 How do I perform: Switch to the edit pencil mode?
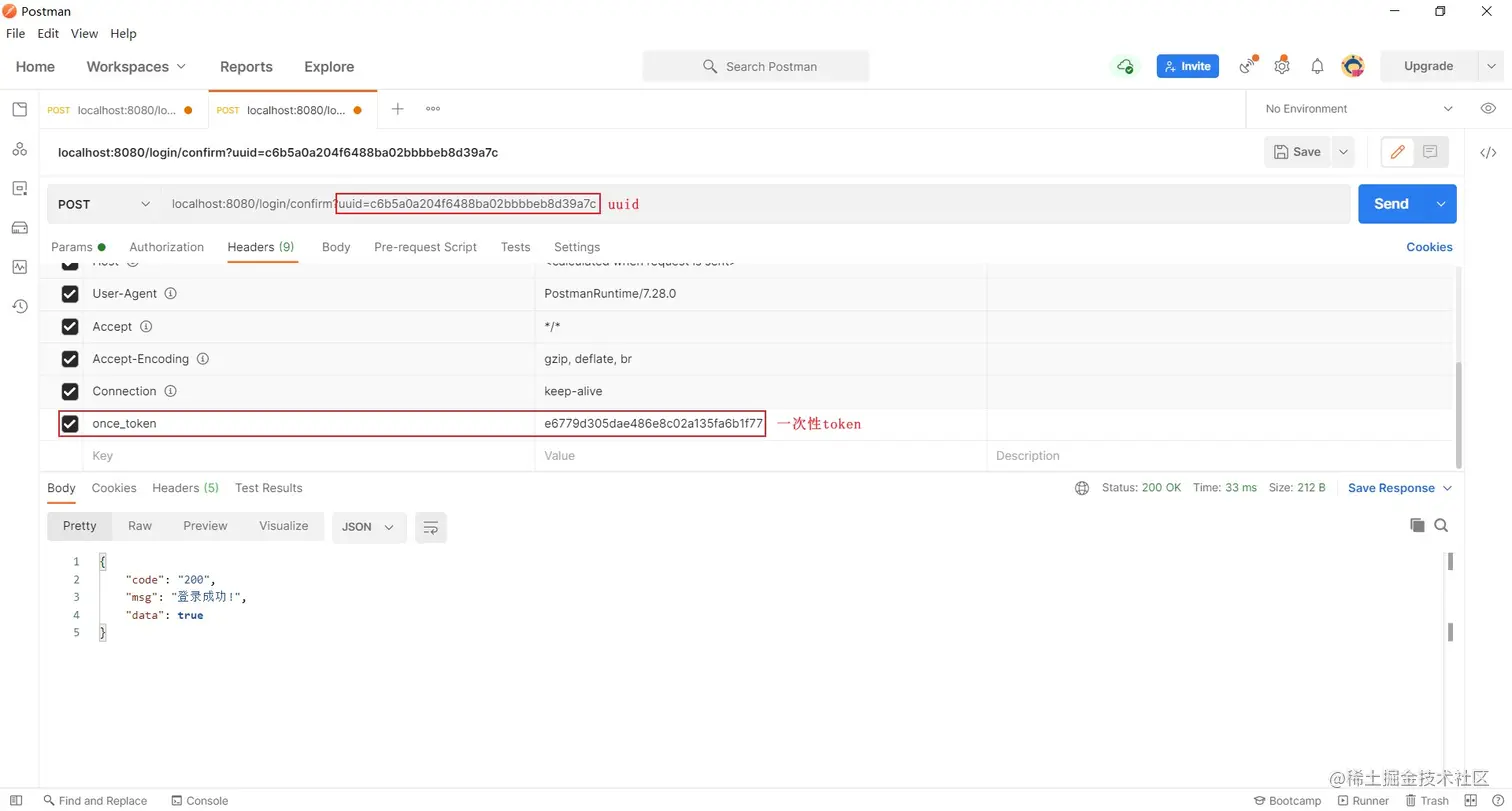pos(1397,152)
